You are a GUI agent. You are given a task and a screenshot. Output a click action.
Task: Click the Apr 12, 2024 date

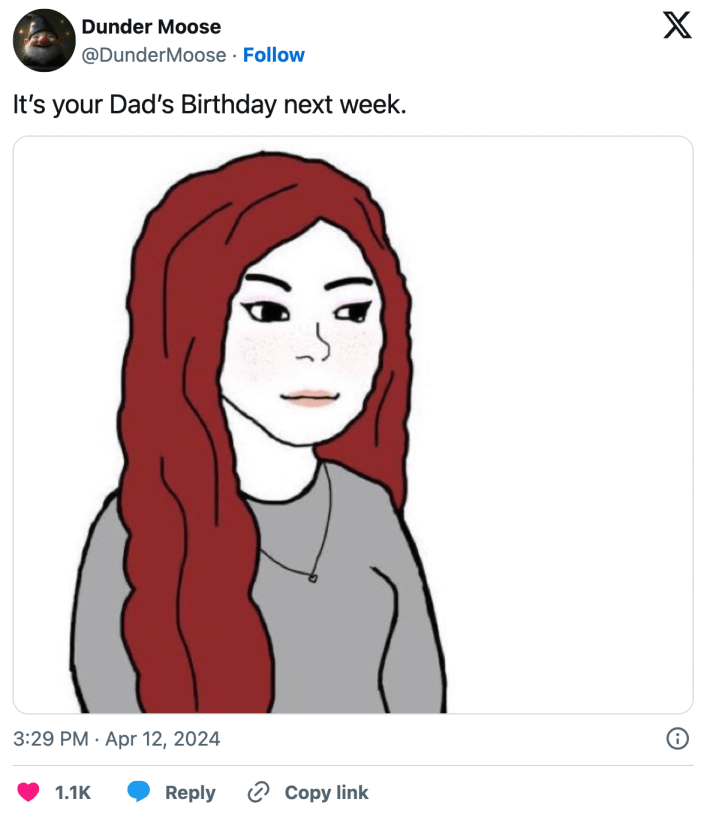pyautogui.click(x=163, y=739)
